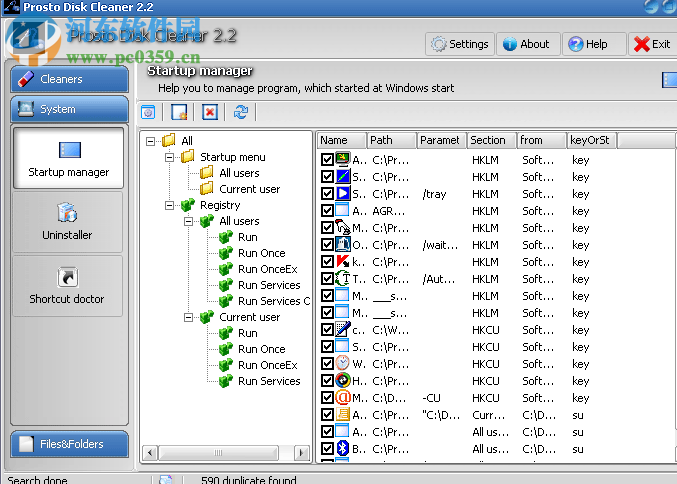677x484 pixels.
Task: Open the Startup manager tool
Action: coord(69,158)
